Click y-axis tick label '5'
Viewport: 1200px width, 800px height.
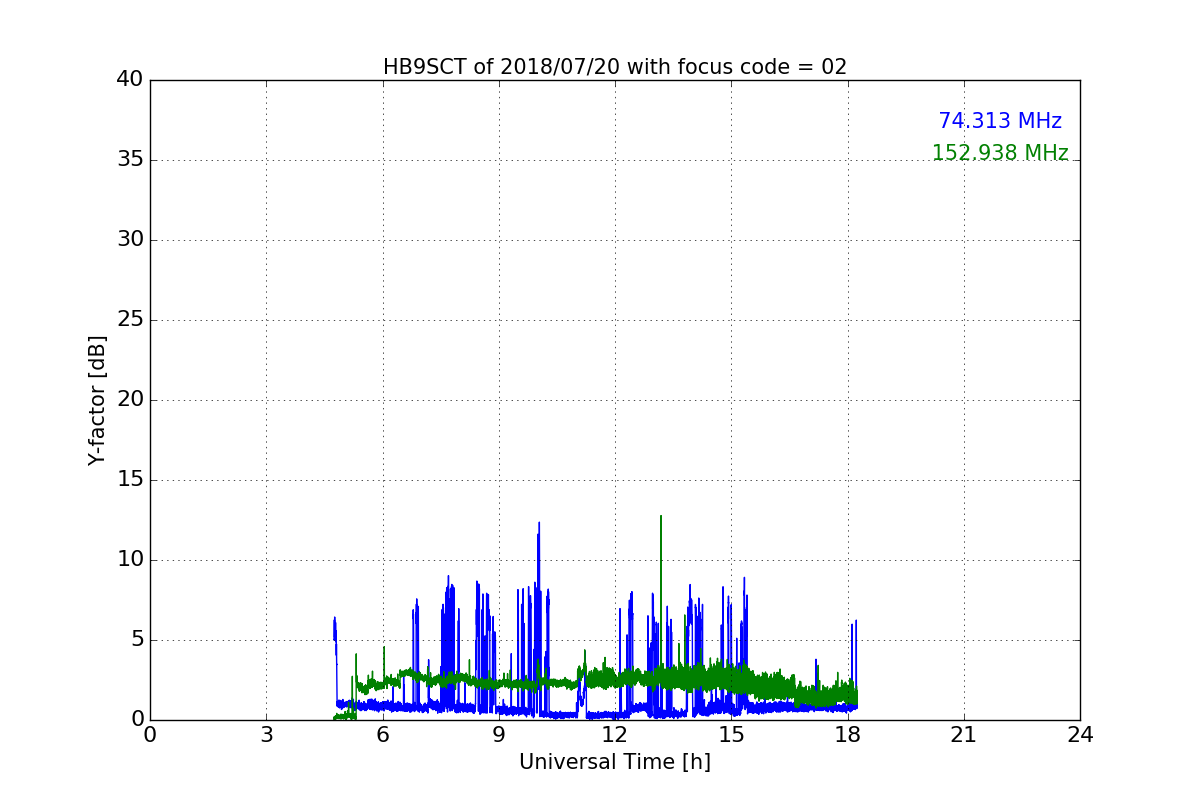pyautogui.click(x=137, y=640)
